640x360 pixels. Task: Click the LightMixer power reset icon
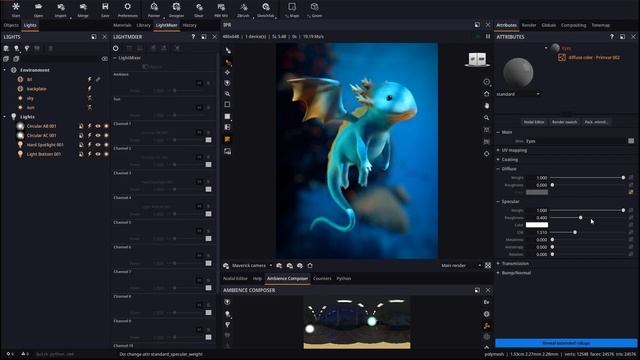tap(116, 48)
